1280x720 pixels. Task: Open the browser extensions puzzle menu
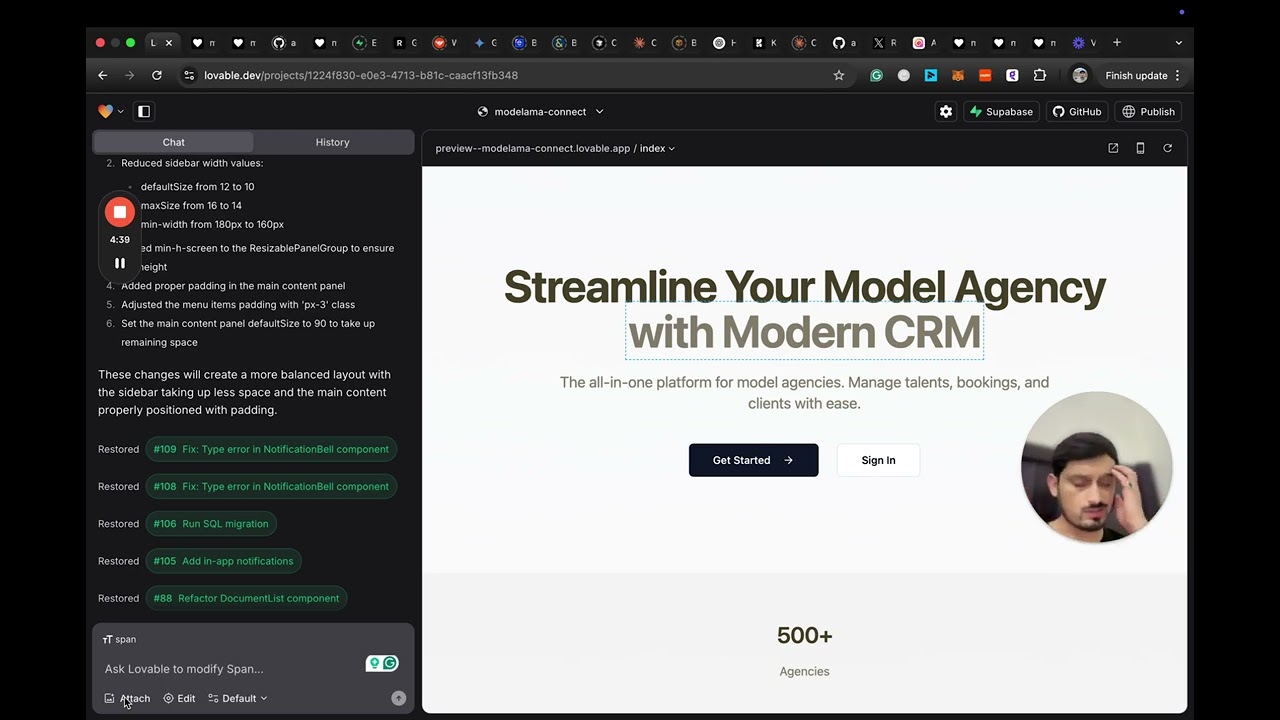1040,75
